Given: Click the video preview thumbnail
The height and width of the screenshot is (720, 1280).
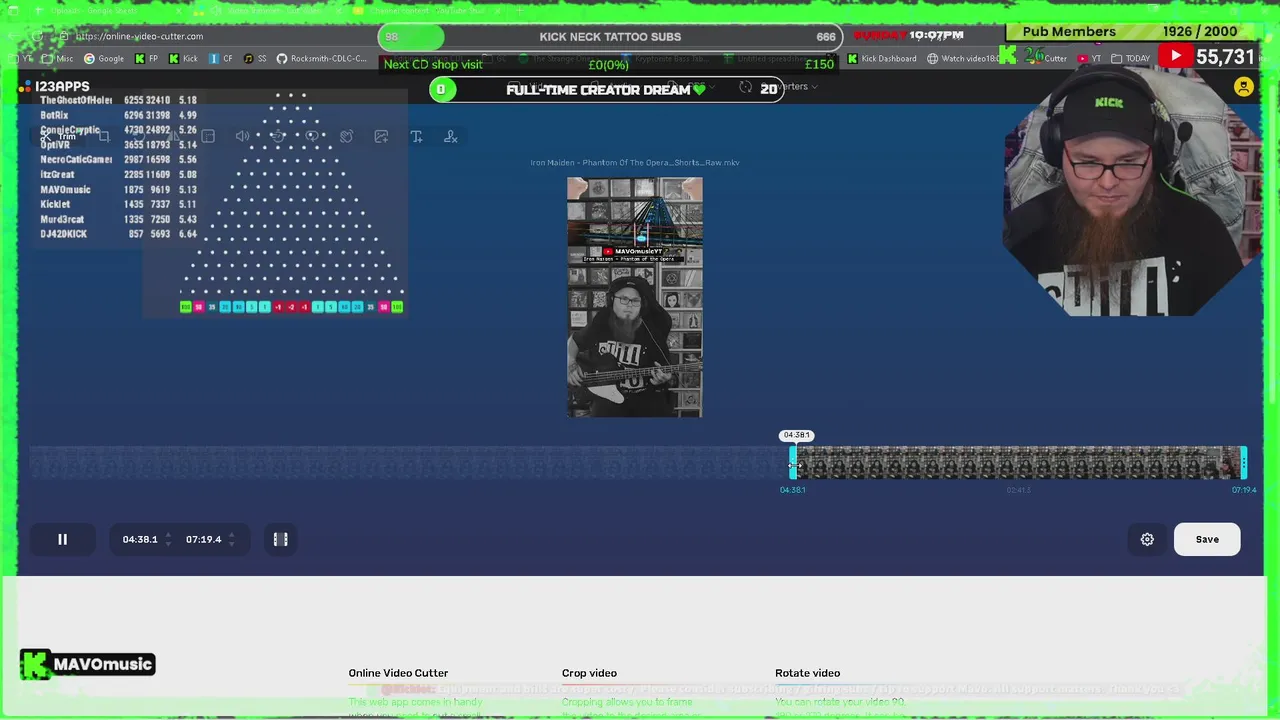Looking at the screenshot, I should click(635, 297).
